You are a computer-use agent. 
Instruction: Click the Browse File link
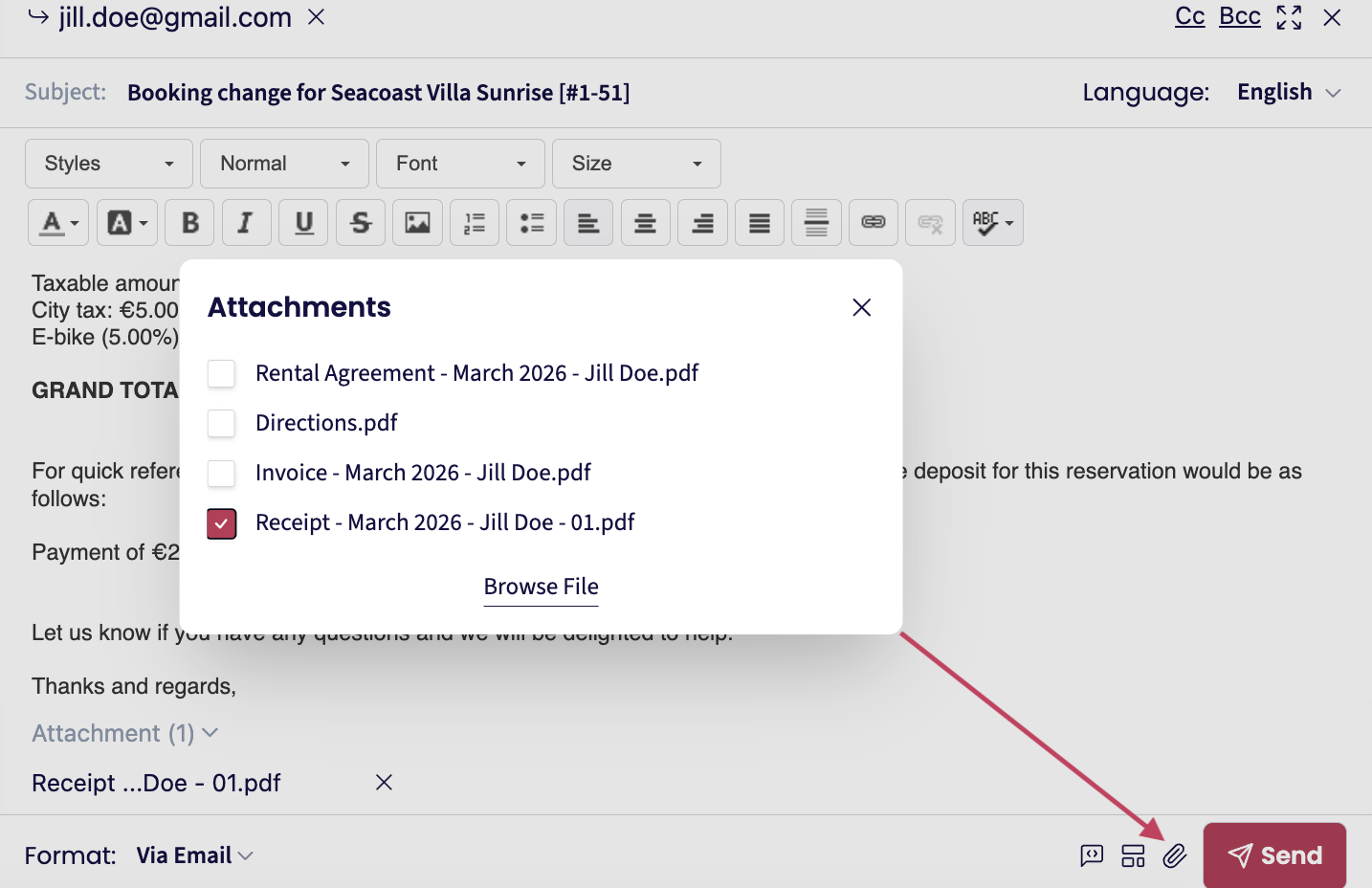(542, 587)
